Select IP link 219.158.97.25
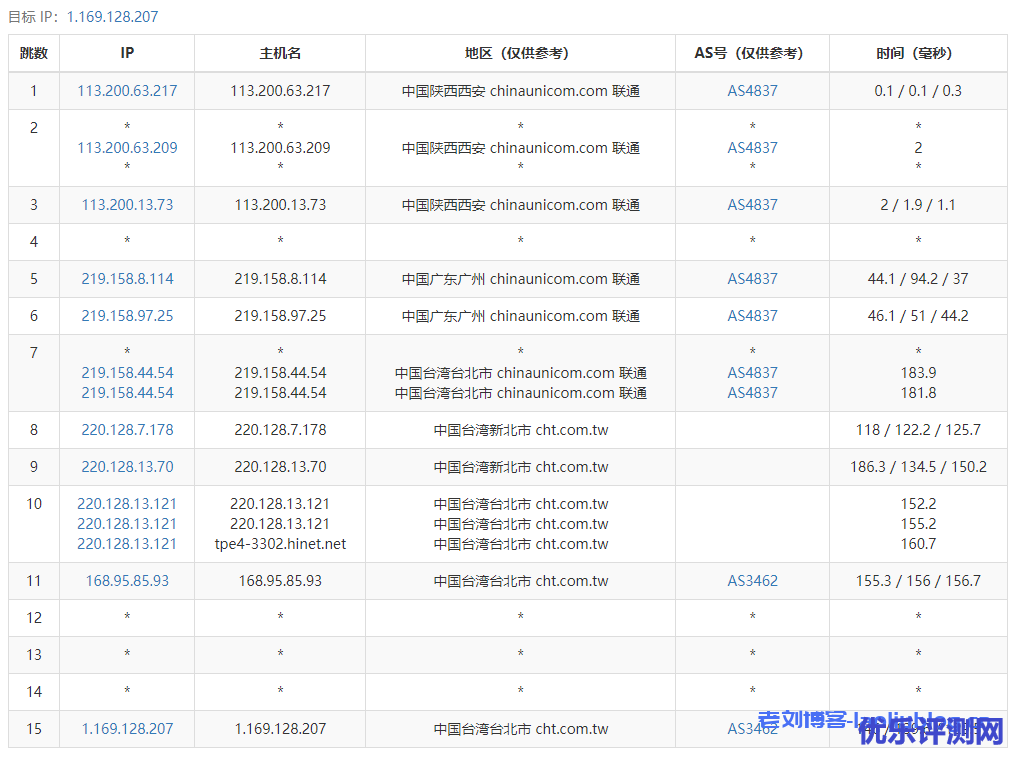 coord(127,316)
